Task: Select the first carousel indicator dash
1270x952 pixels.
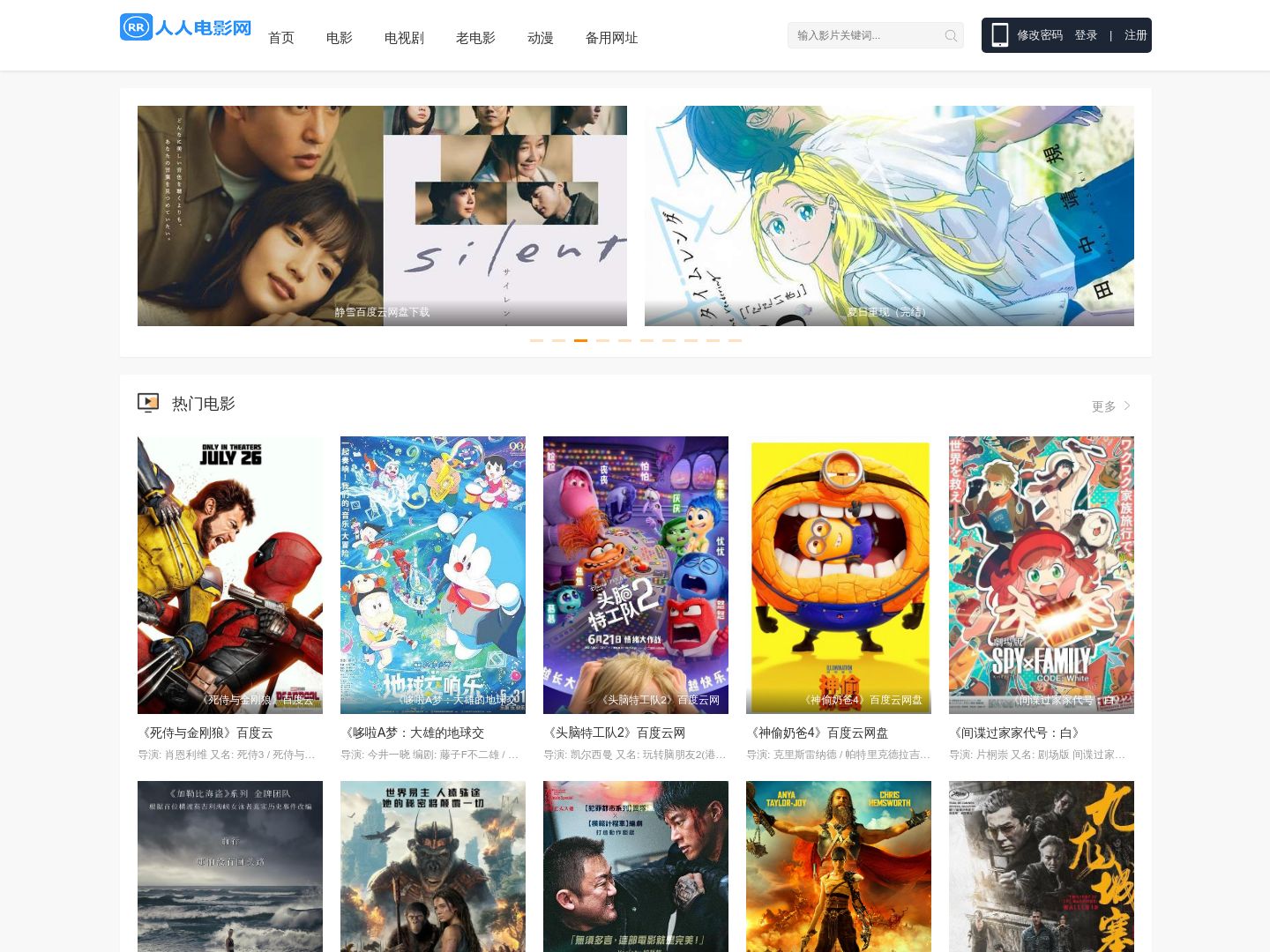Action: [x=536, y=340]
